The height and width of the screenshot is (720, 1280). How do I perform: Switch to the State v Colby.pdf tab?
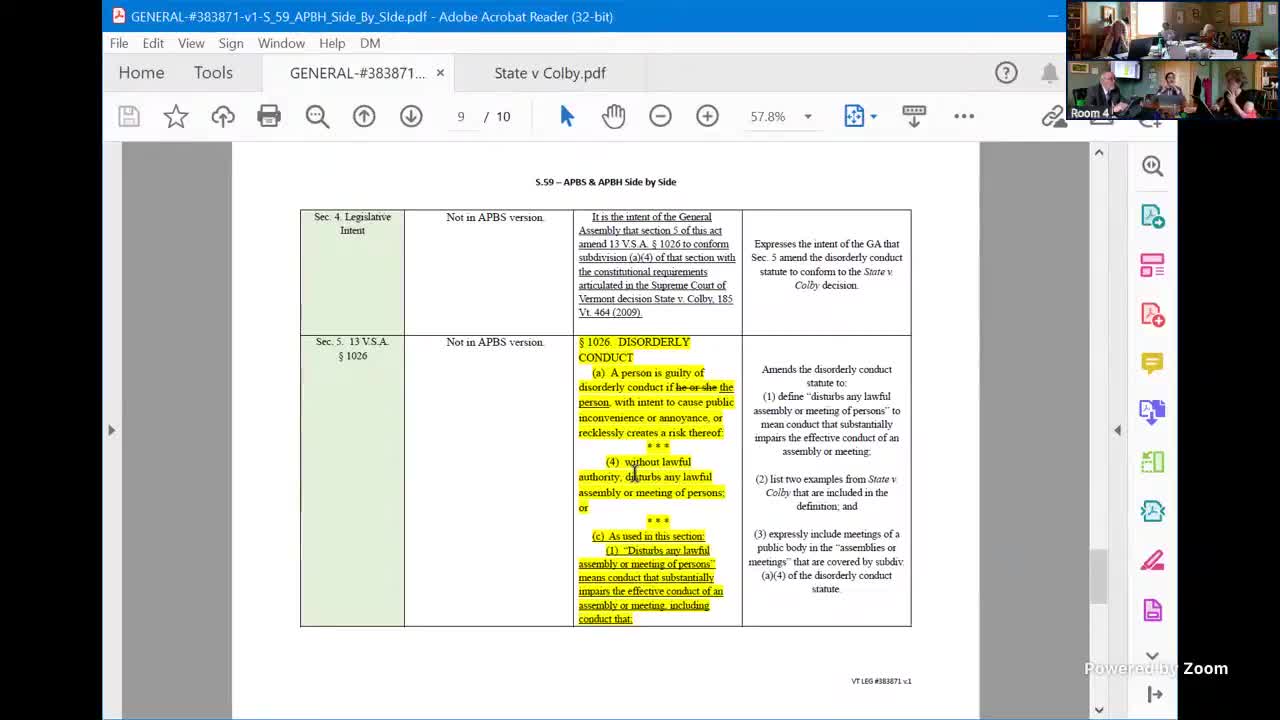(x=550, y=73)
